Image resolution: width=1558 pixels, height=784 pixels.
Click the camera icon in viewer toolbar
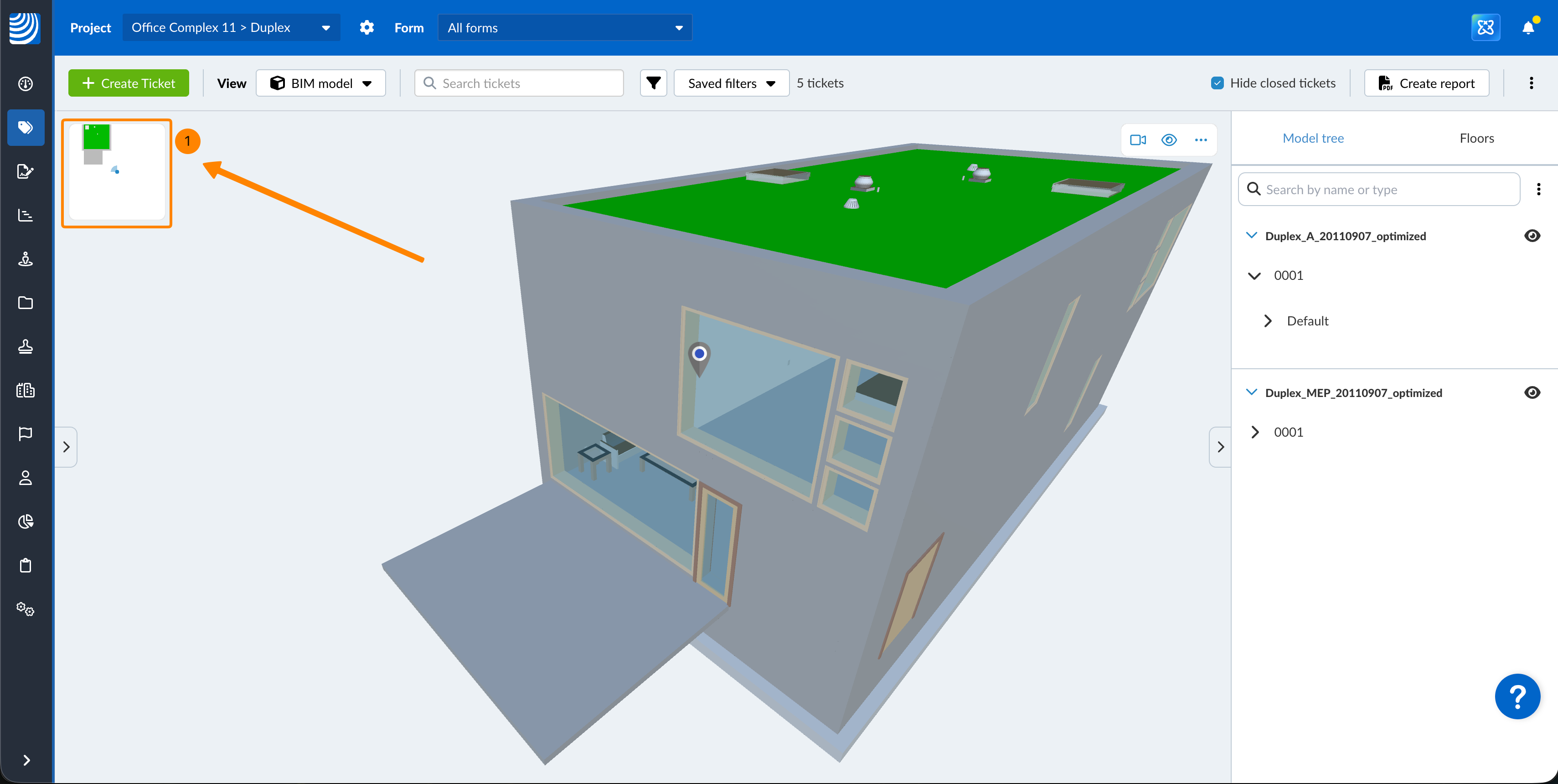tap(1138, 140)
